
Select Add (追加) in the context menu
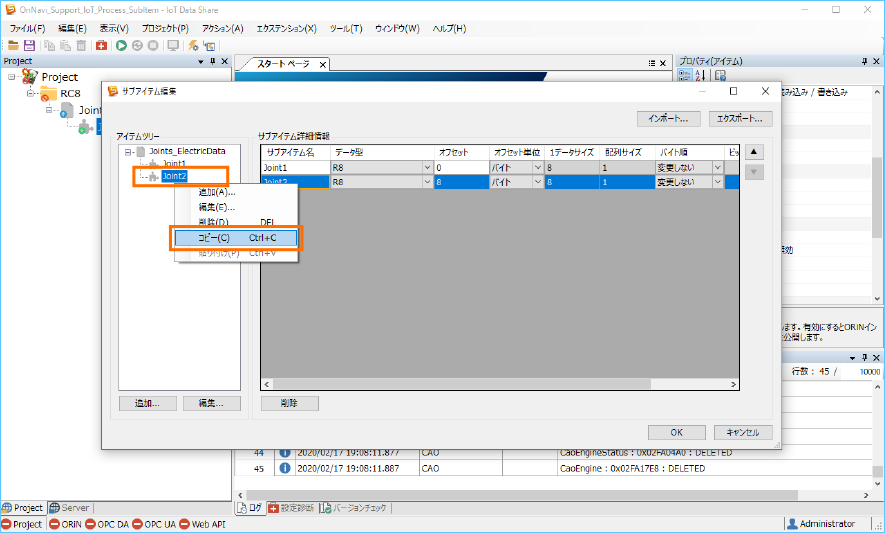216,192
